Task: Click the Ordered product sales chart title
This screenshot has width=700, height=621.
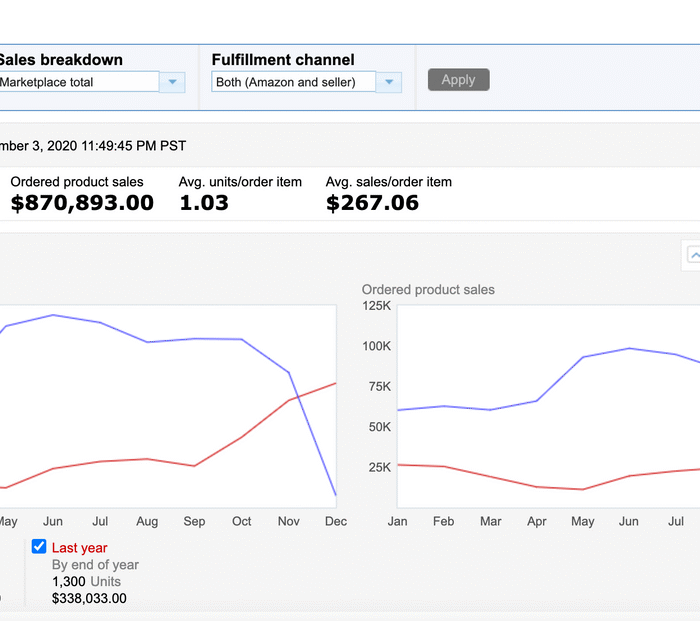Action: 428,290
